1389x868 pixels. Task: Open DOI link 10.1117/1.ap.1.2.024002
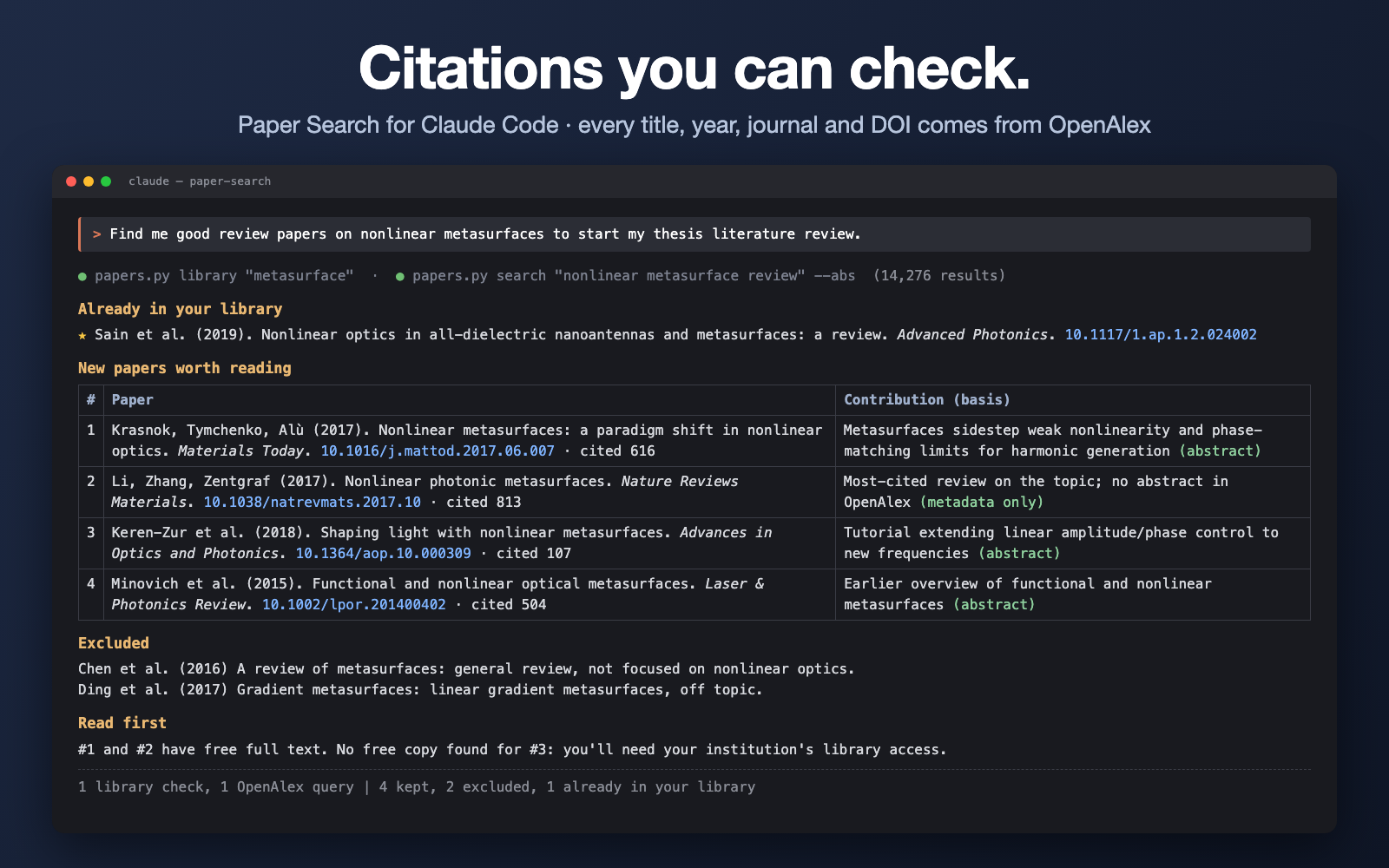pos(1161,335)
